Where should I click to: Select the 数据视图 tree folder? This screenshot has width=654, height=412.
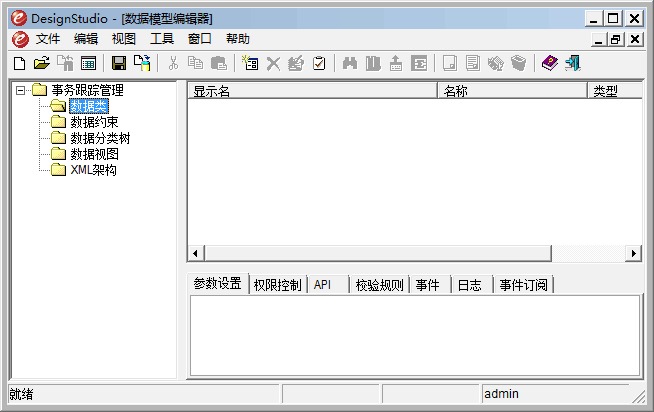coord(94,154)
